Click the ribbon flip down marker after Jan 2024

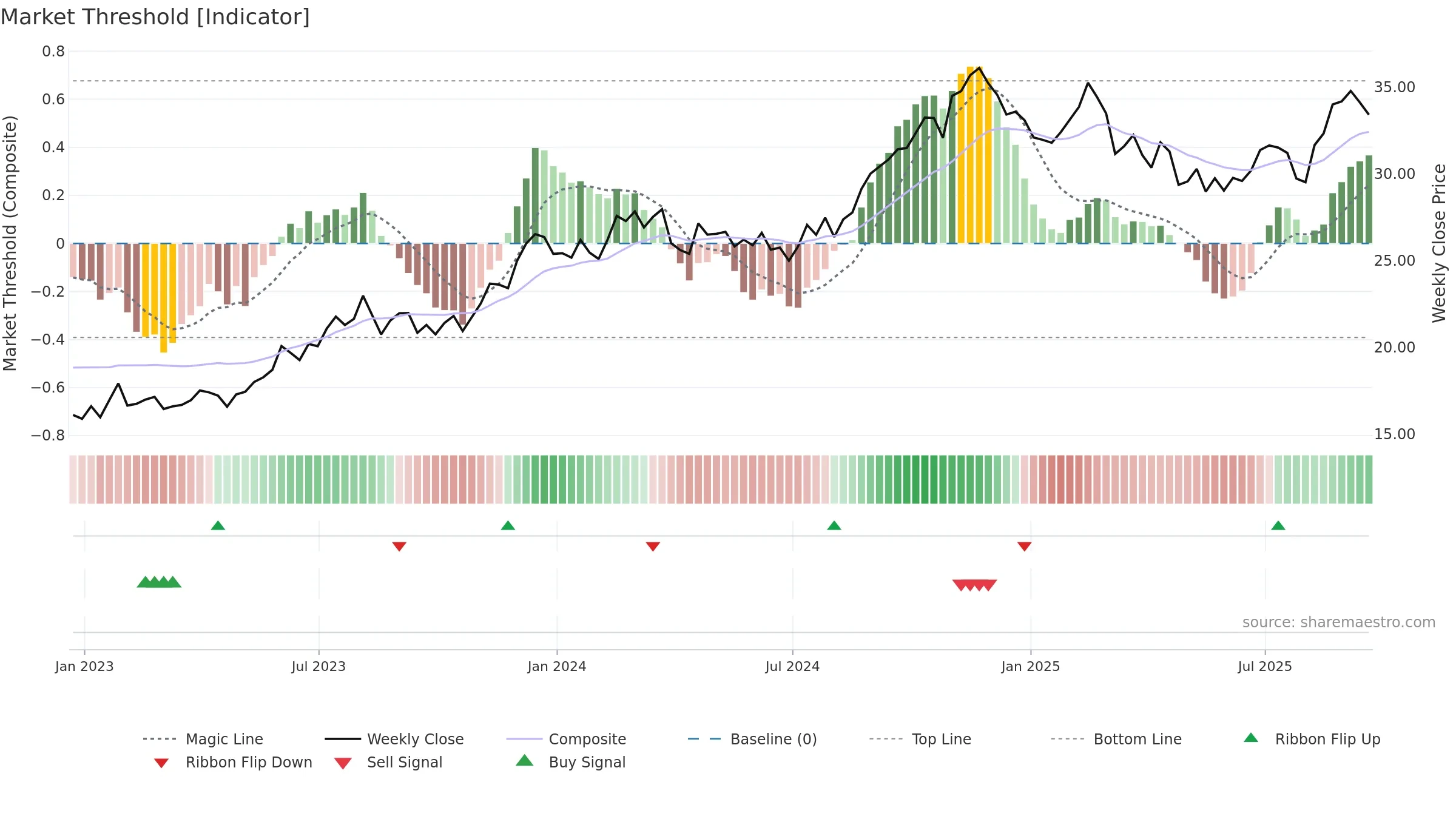653,547
